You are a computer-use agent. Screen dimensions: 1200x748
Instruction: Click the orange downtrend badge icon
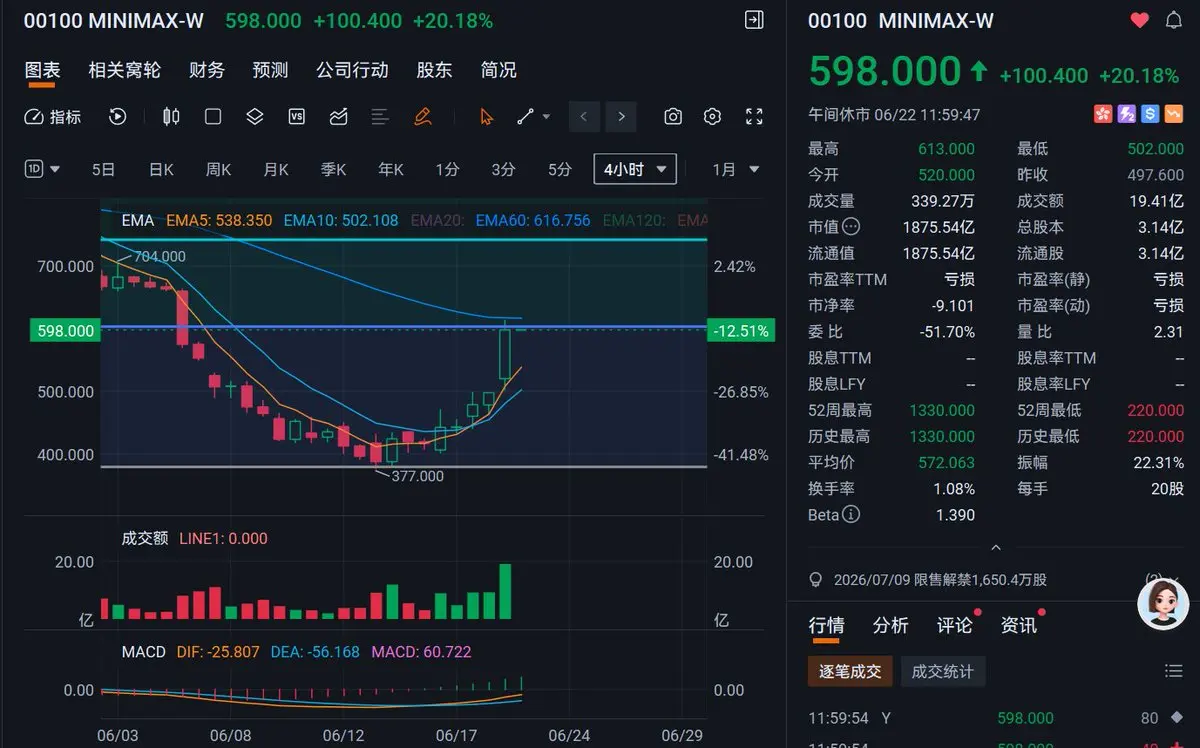[1175, 115]
